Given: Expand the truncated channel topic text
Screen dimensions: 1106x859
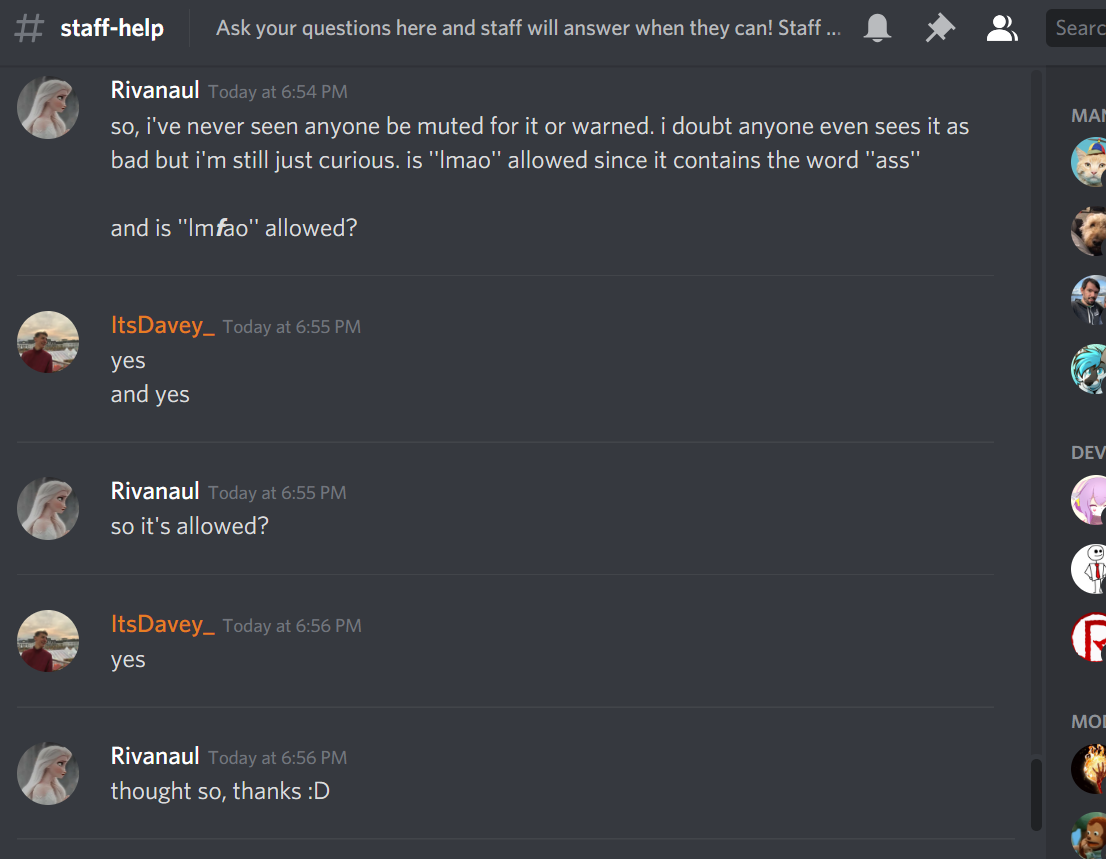Looking at the screenshot, I should (528, 28).
